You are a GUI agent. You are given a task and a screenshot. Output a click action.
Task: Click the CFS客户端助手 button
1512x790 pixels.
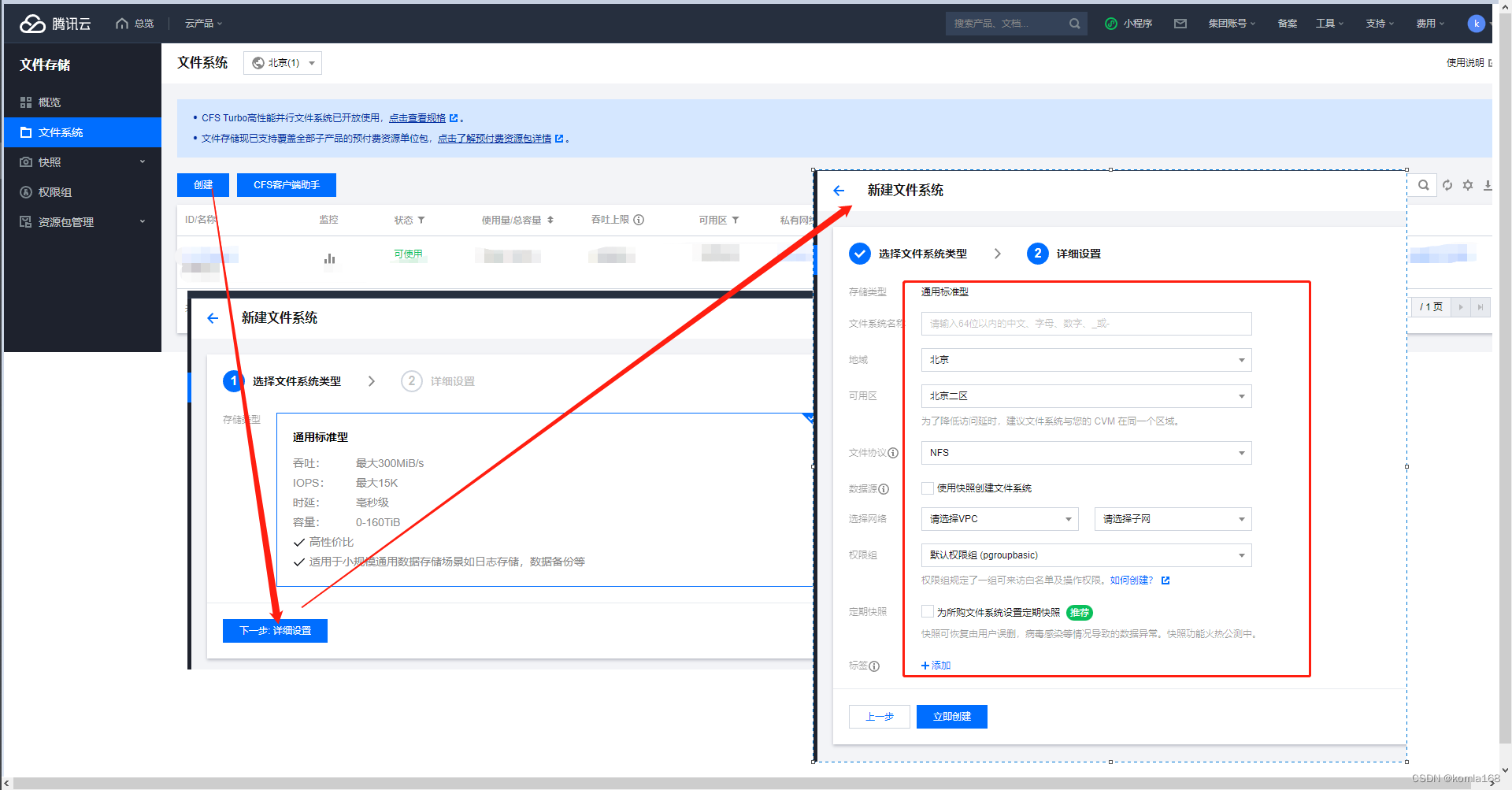pos(287,185)
